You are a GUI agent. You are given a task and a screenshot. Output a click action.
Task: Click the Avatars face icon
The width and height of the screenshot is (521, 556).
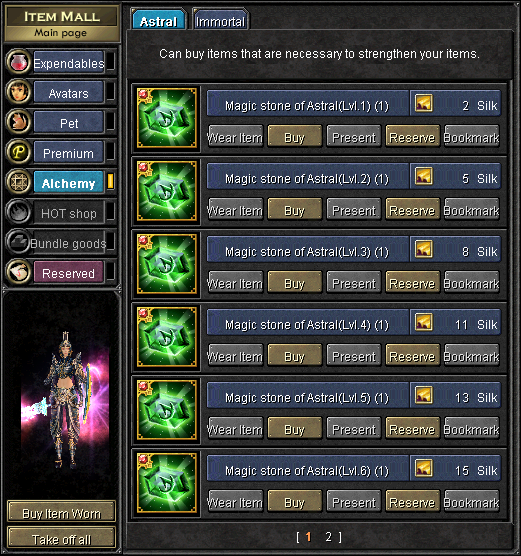[x=18, y=92]
